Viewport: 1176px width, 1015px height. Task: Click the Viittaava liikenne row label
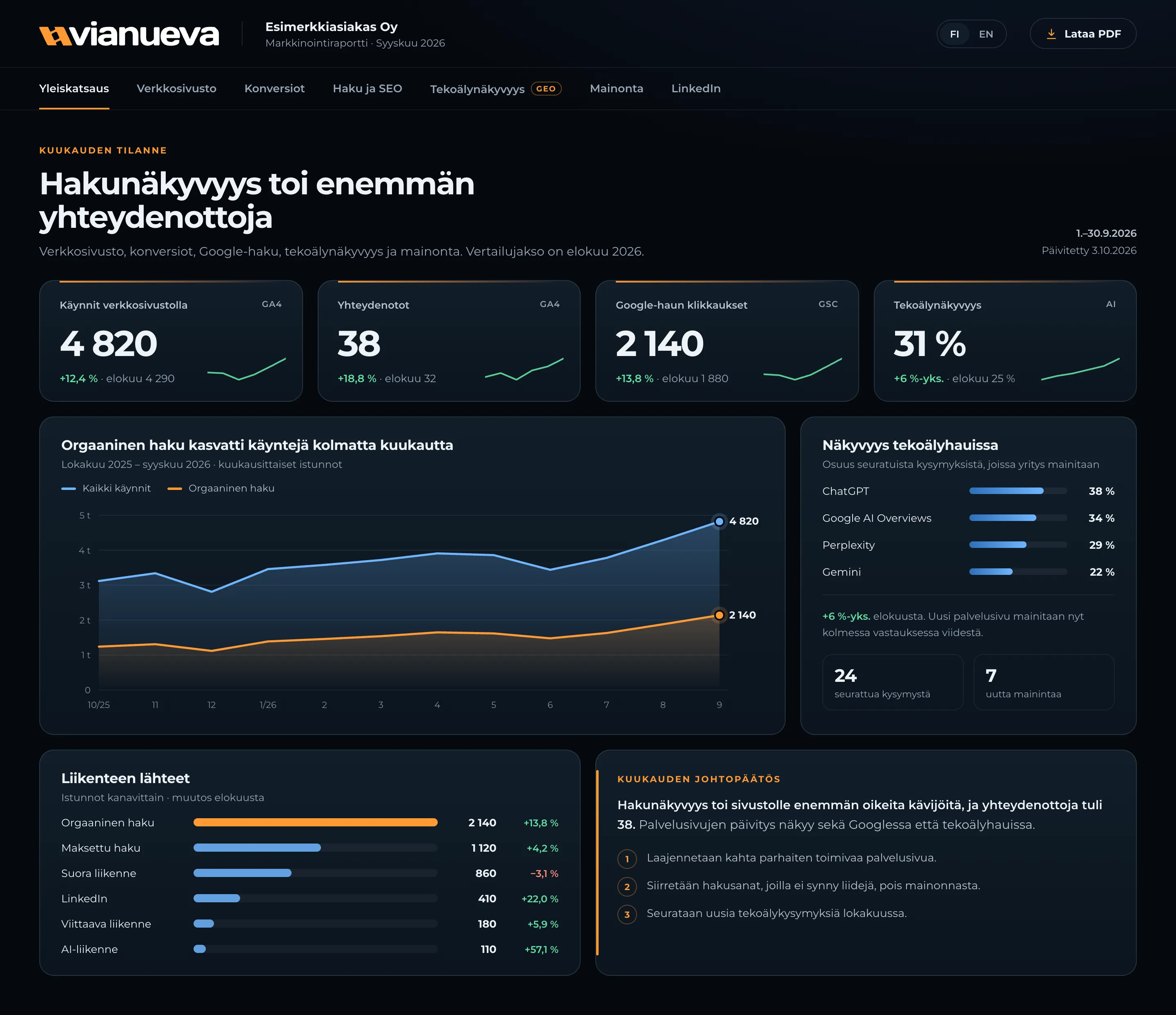[x=106, y=924]
